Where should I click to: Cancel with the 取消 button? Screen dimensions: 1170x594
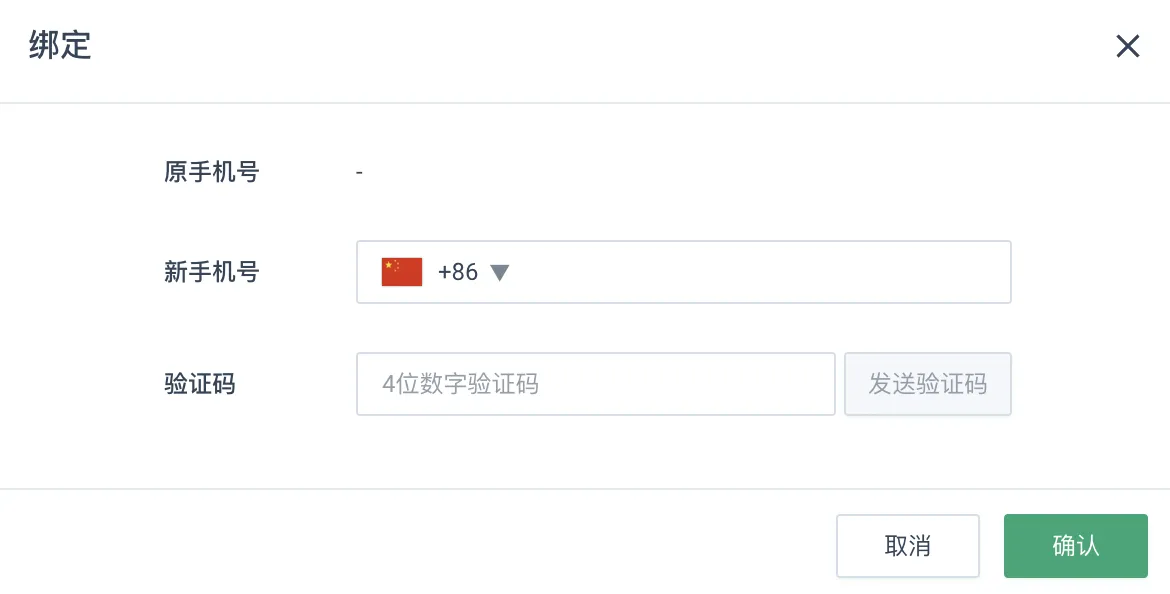[x=907, y=545]
